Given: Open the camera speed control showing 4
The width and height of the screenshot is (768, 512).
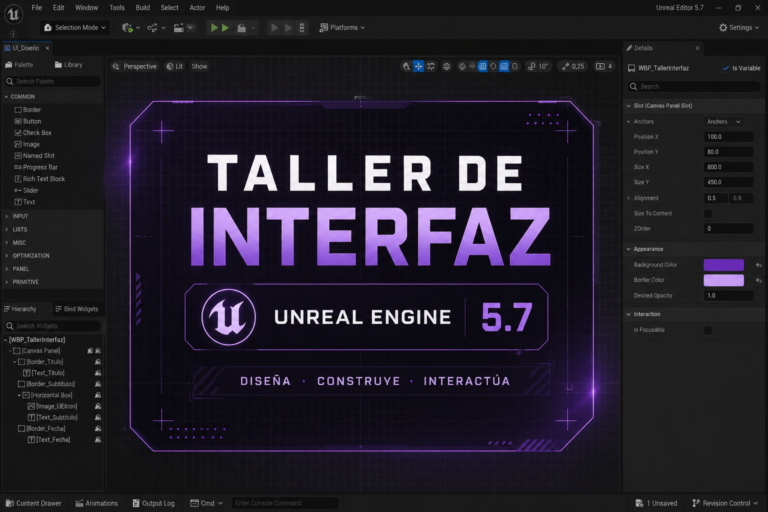Looking at the screenshot, I should point(604,66).
